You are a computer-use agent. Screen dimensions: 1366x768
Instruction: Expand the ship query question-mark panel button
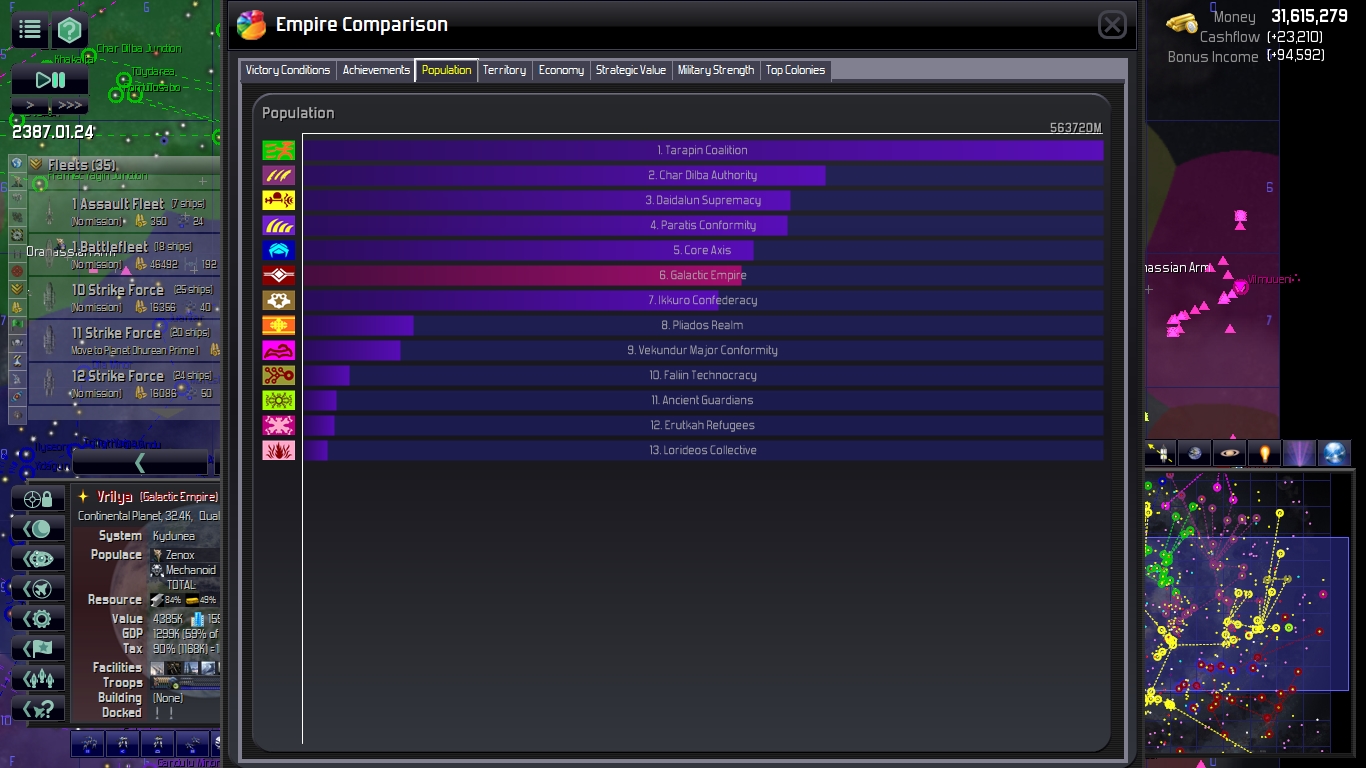pos(39,708)
